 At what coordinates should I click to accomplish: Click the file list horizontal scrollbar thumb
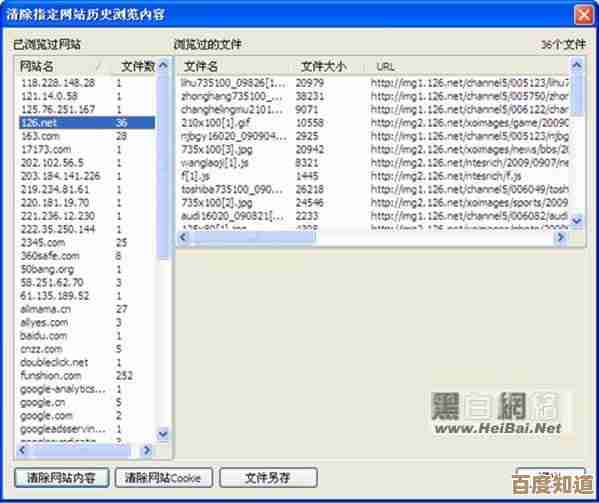coord(253,237)
